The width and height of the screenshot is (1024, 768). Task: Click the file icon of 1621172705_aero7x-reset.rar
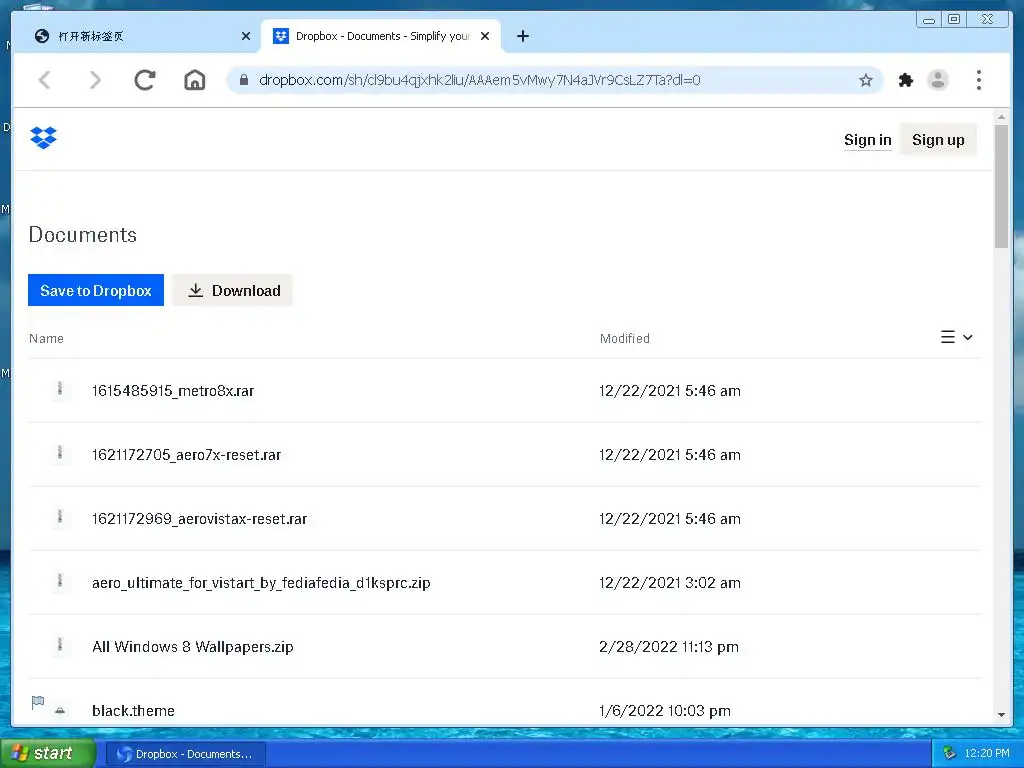point(60,453)
